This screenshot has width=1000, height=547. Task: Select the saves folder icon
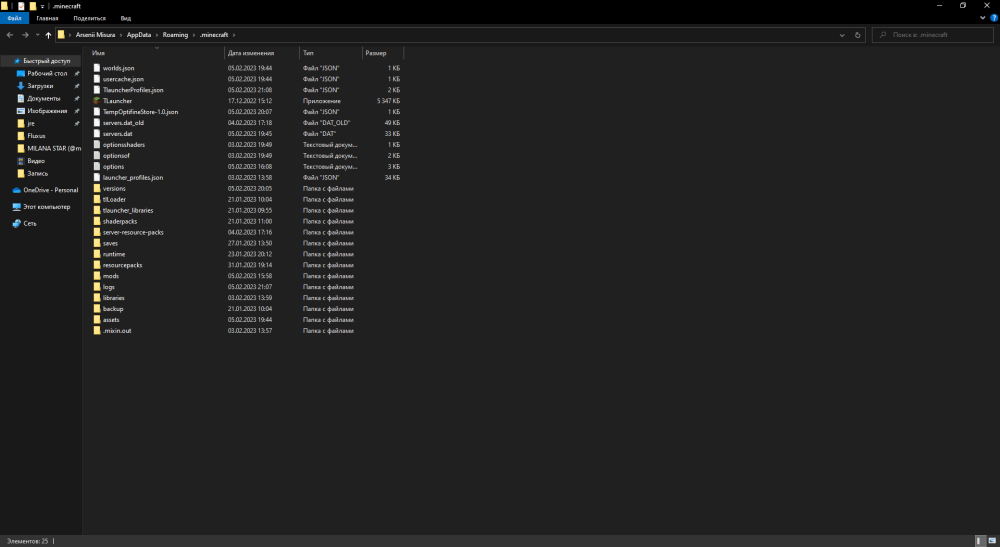97,244
